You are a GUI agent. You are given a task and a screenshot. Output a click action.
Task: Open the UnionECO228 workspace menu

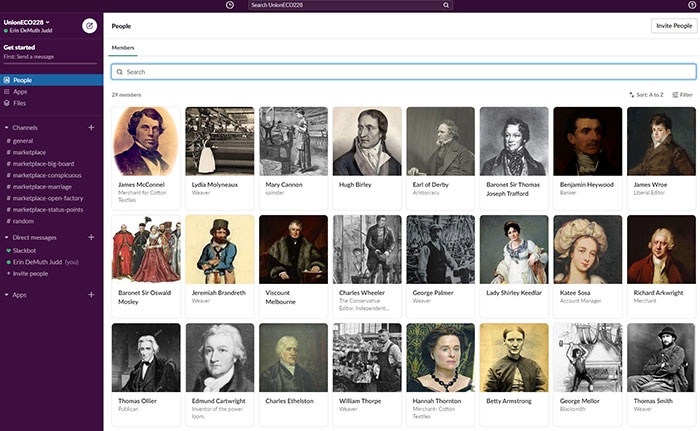pyautogui.click(x=27, y=22)
